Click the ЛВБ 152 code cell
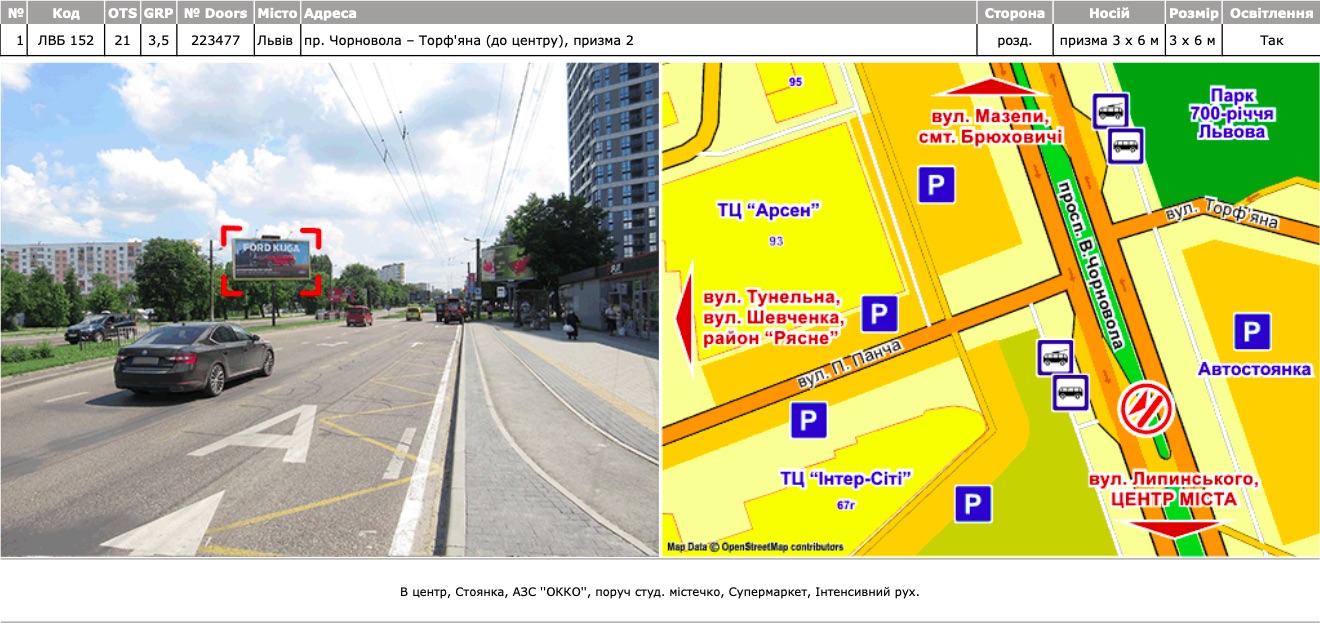 tap(66, 40)
